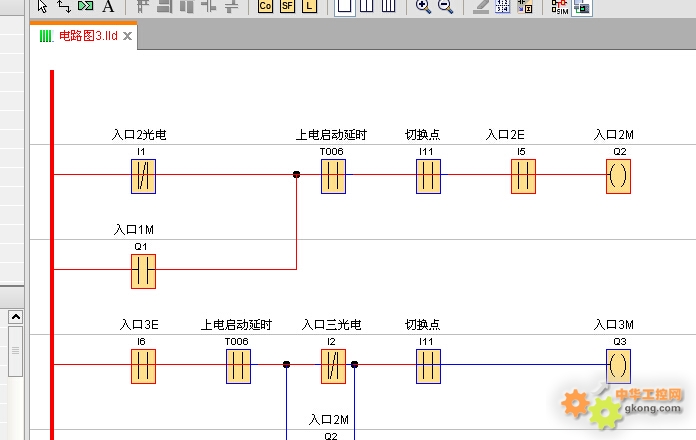The height and width of the screenshot is (440, 696).
Task: Open the L data log toolbar
Action: pos(309,6)
